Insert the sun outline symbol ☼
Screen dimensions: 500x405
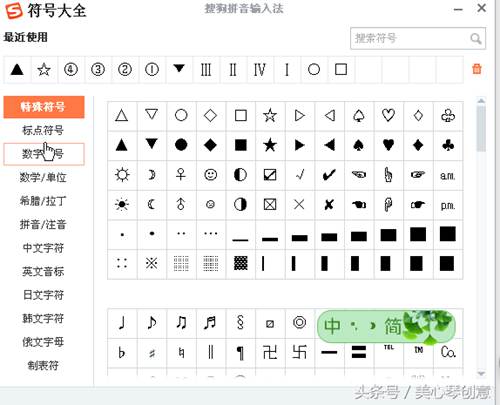pos(122,175)
